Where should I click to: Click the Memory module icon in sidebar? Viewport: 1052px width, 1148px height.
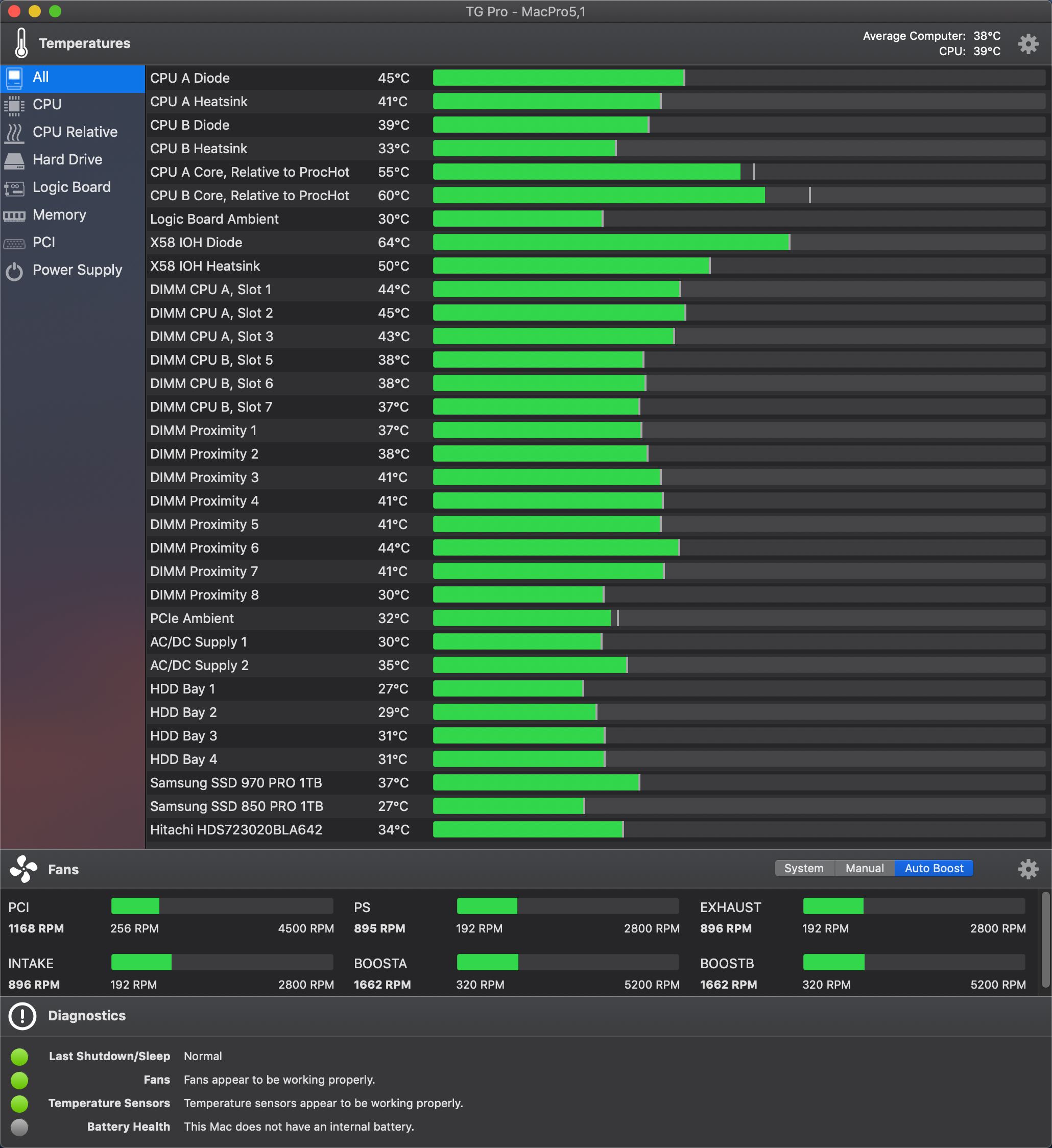pyautogui.click(x=14, y=216)
